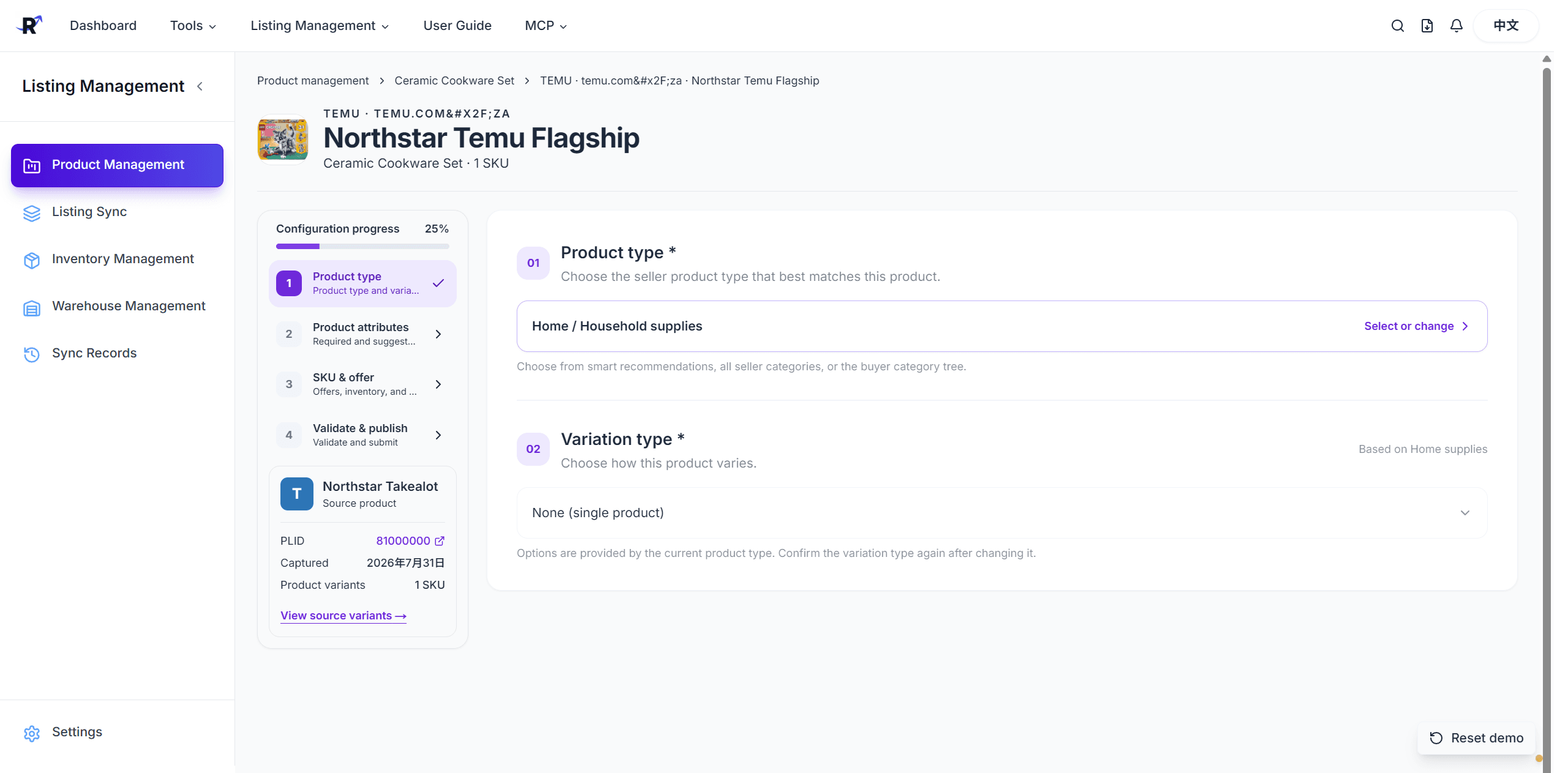Click the Reset demo refresh icon
Image resolution: width=1568 pixels, height=773 pixels.
click(x=1436, y=738)
